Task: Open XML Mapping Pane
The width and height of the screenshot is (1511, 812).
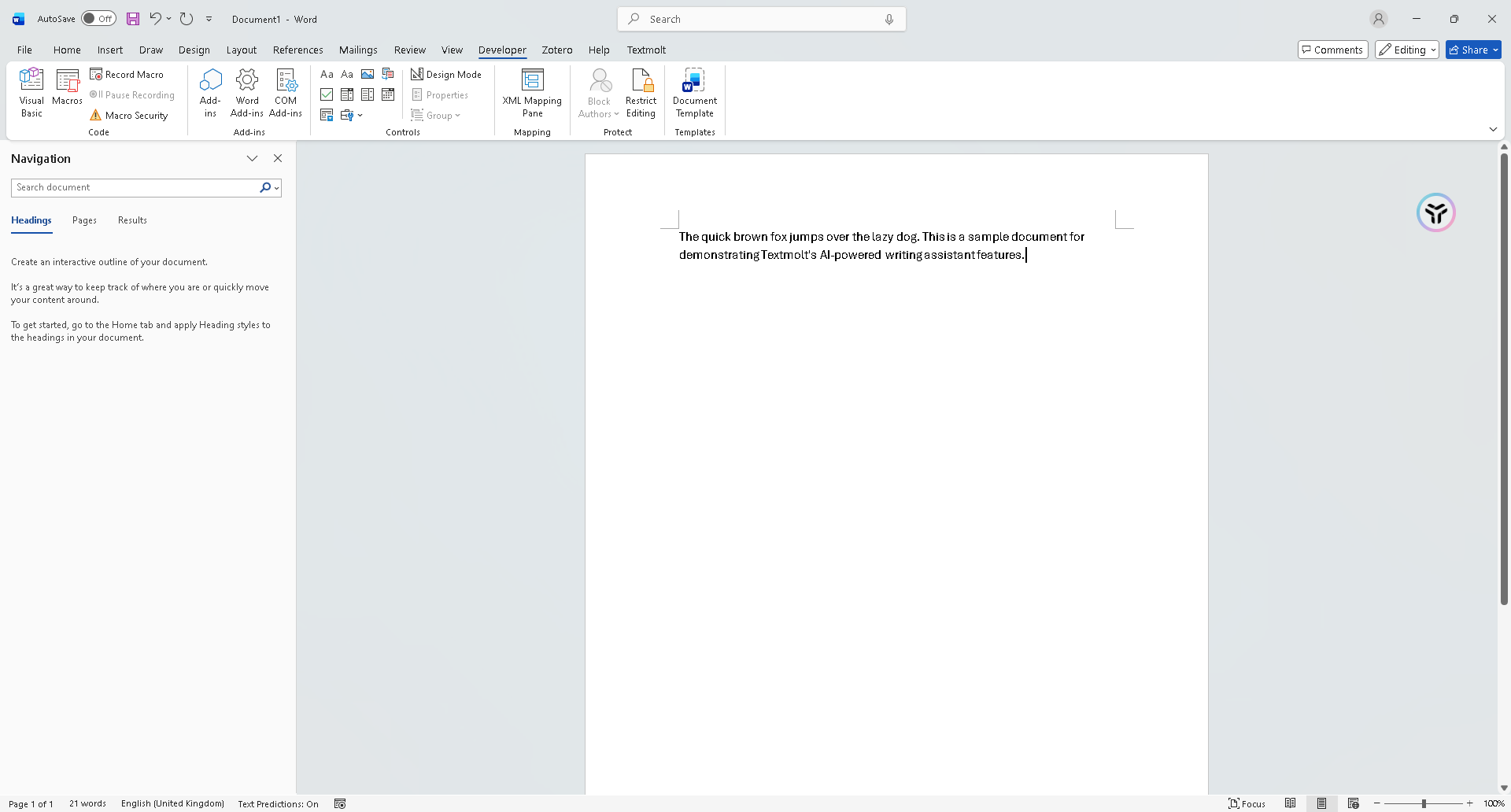Action: pyautogui.click(x=532, y=93)
